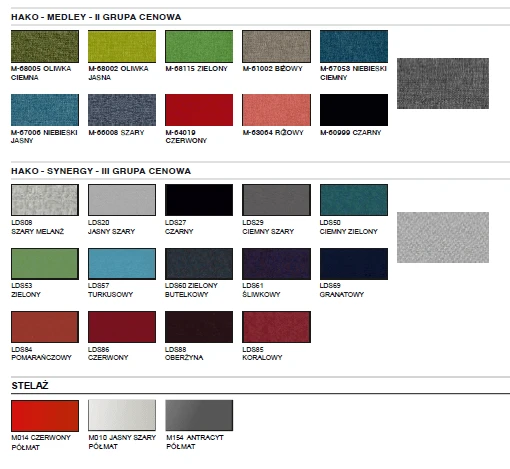Select the M-60999 Czarny Medley swatch
This screenshot has height=469, width=510.
click(x=354, y=110)
